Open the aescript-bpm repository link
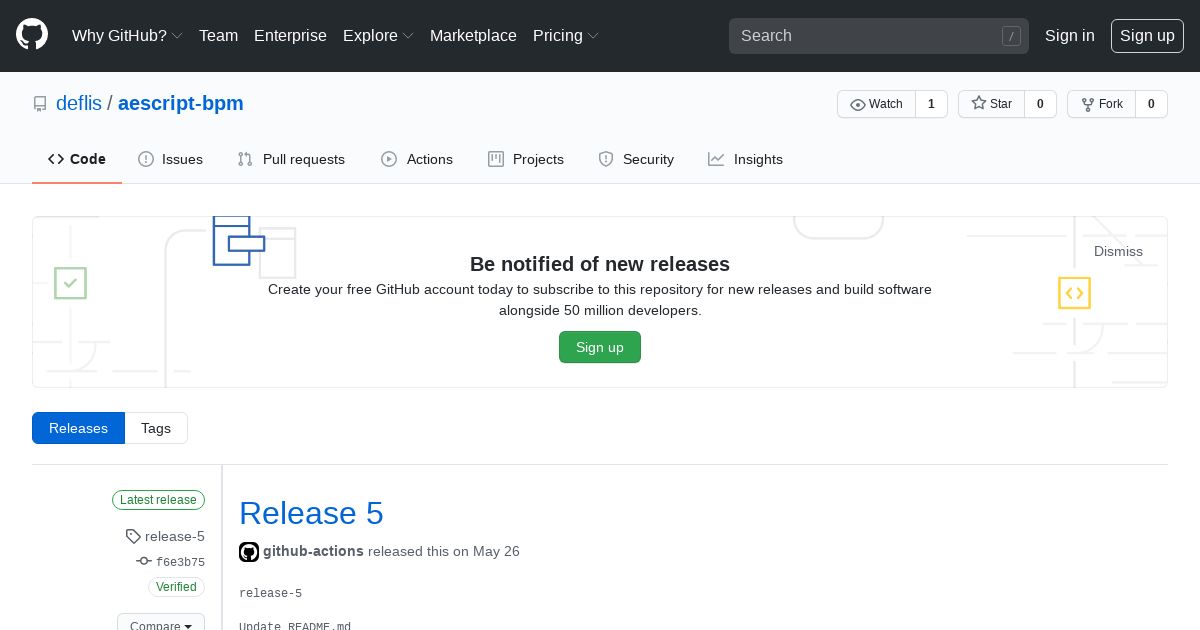The height and width of the screenshot is (630, 1200). [x=181, y=103]
